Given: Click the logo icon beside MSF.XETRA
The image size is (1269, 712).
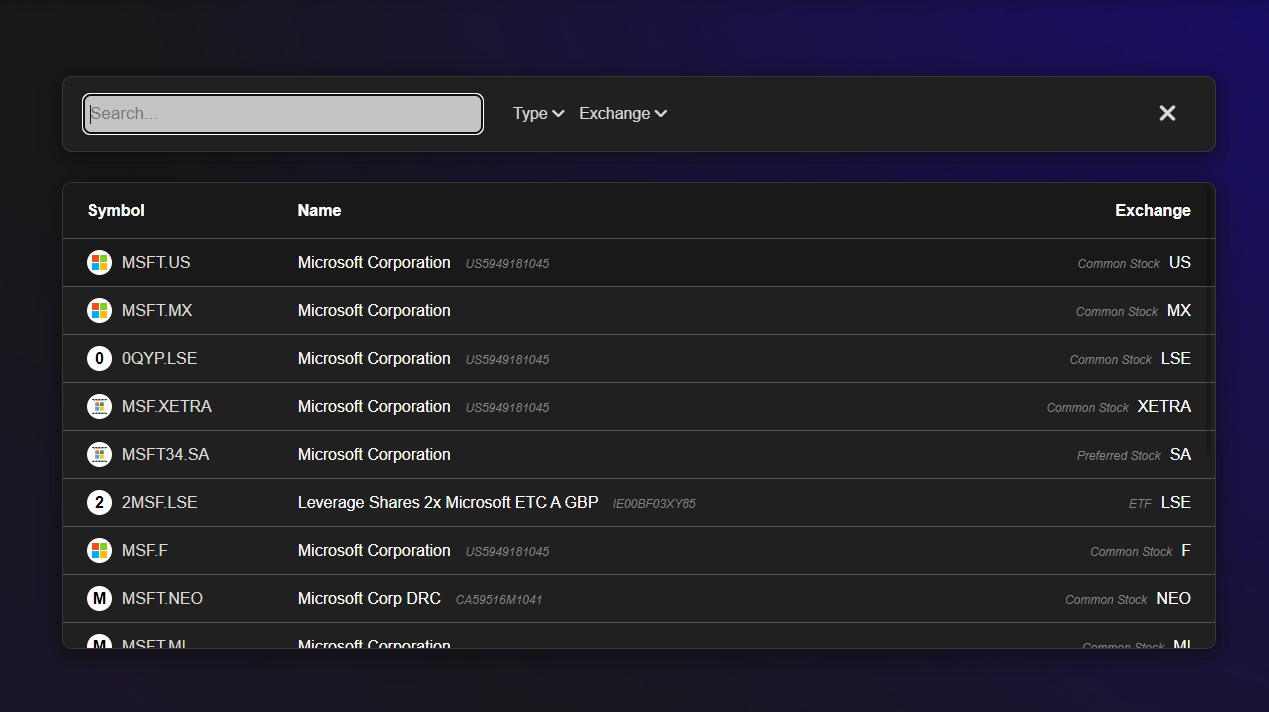Looking at the screenshot, I should [99, 407].
